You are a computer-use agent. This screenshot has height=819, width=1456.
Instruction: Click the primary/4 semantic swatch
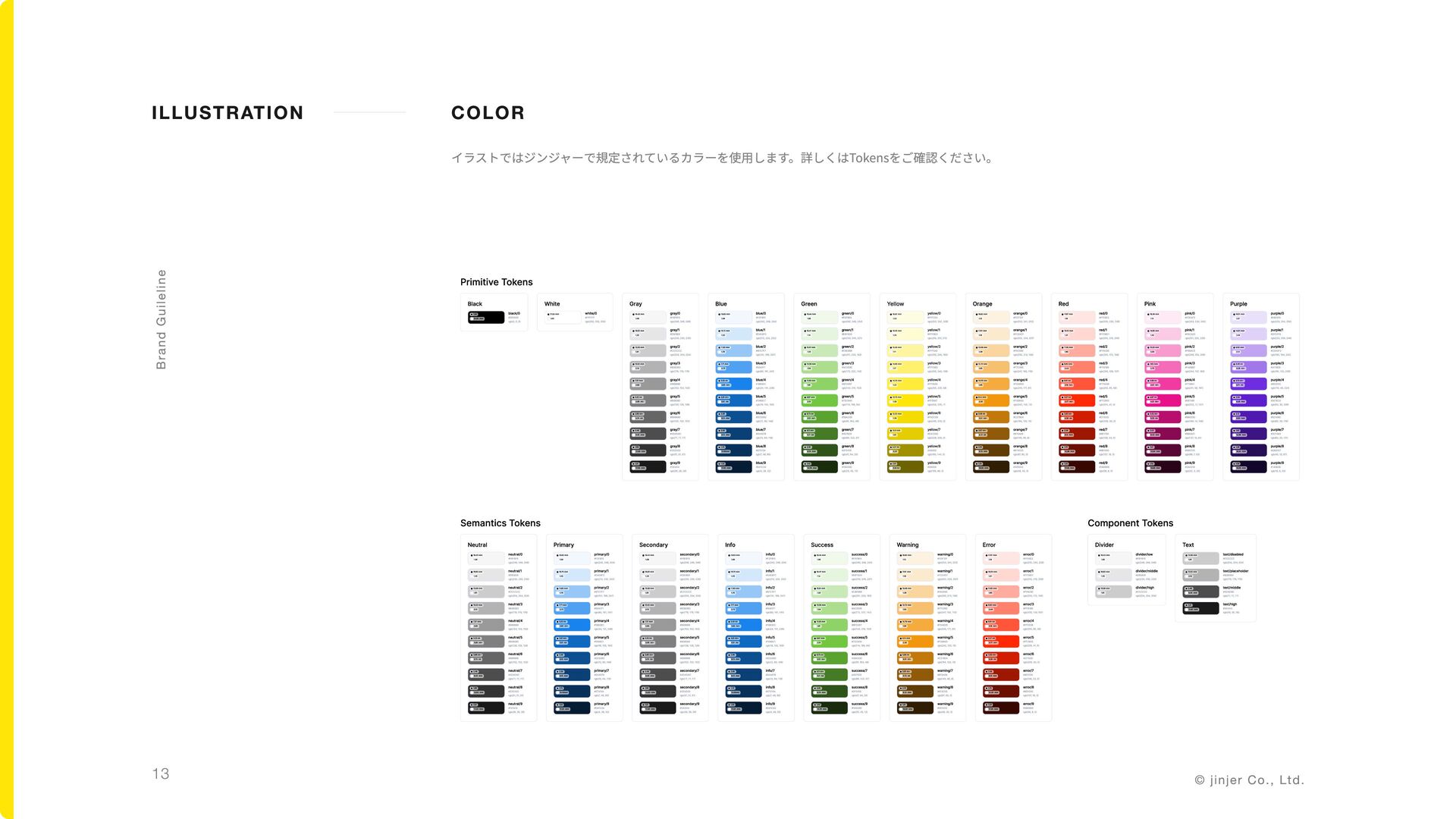pyautogui.click(x=571, y=625)
